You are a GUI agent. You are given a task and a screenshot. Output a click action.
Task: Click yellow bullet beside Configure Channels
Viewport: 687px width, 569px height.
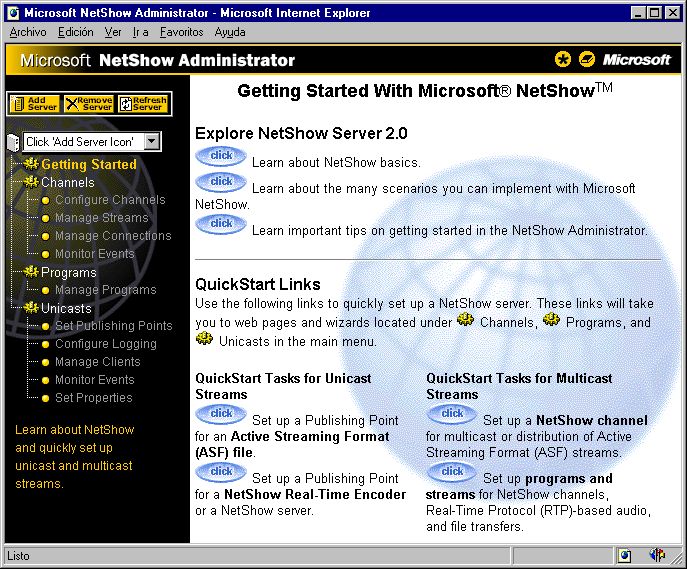pos(46,201)
